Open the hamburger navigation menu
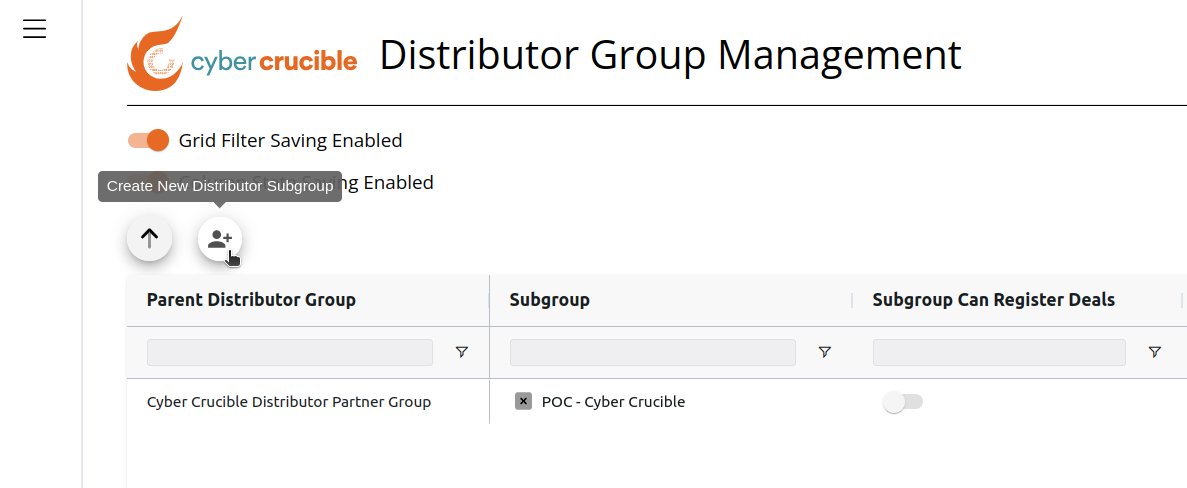 [x=34, y=30]
